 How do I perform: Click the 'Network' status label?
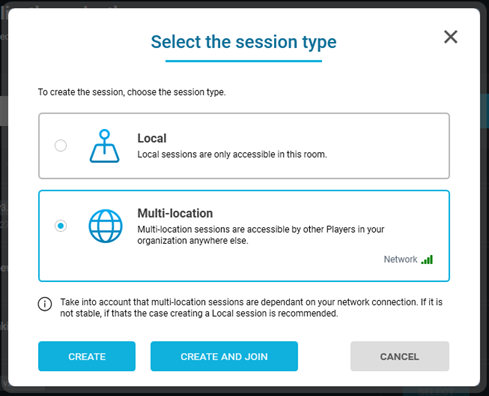coord(400,259)
